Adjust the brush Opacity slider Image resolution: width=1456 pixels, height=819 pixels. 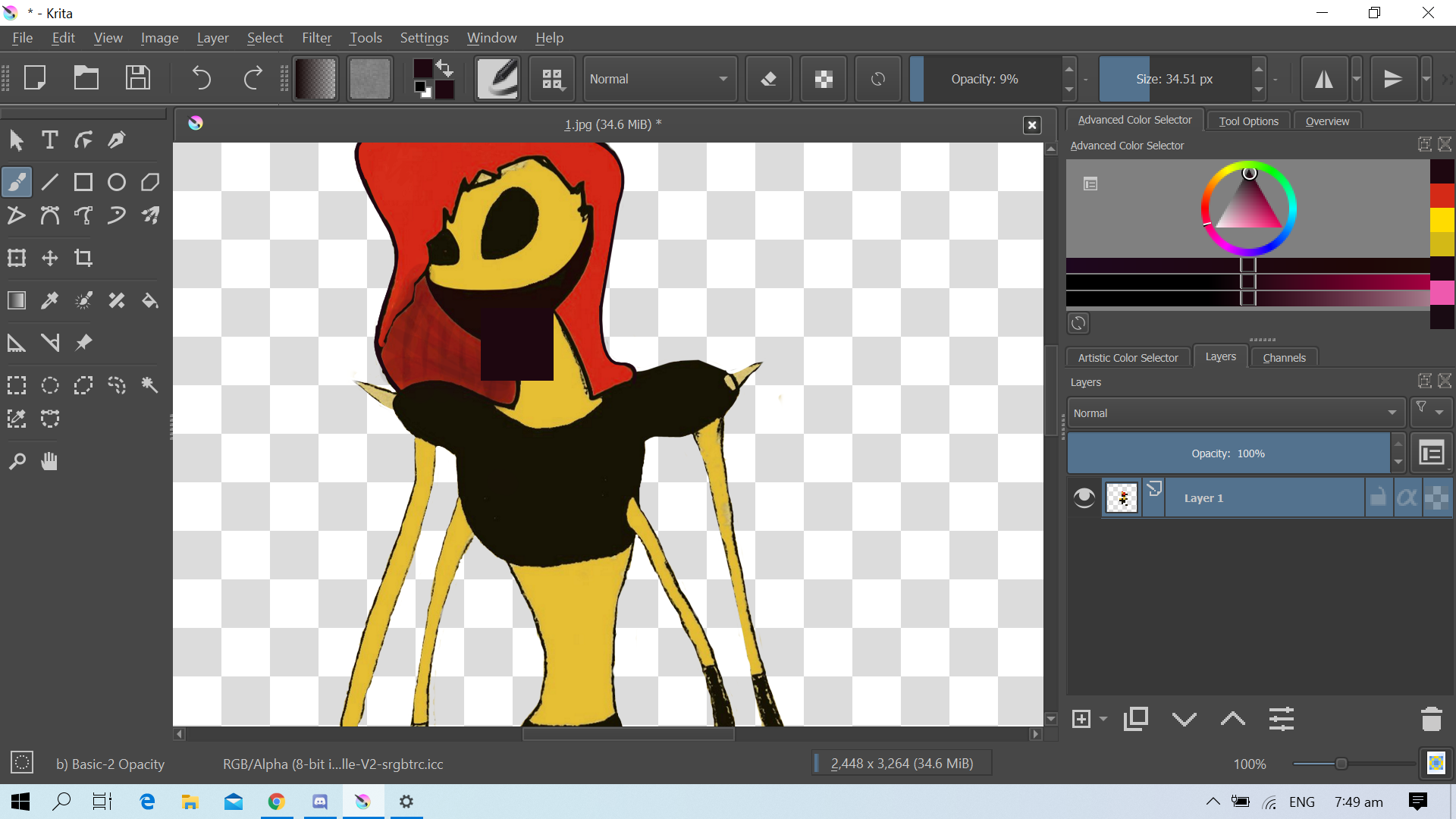(984, 79)
